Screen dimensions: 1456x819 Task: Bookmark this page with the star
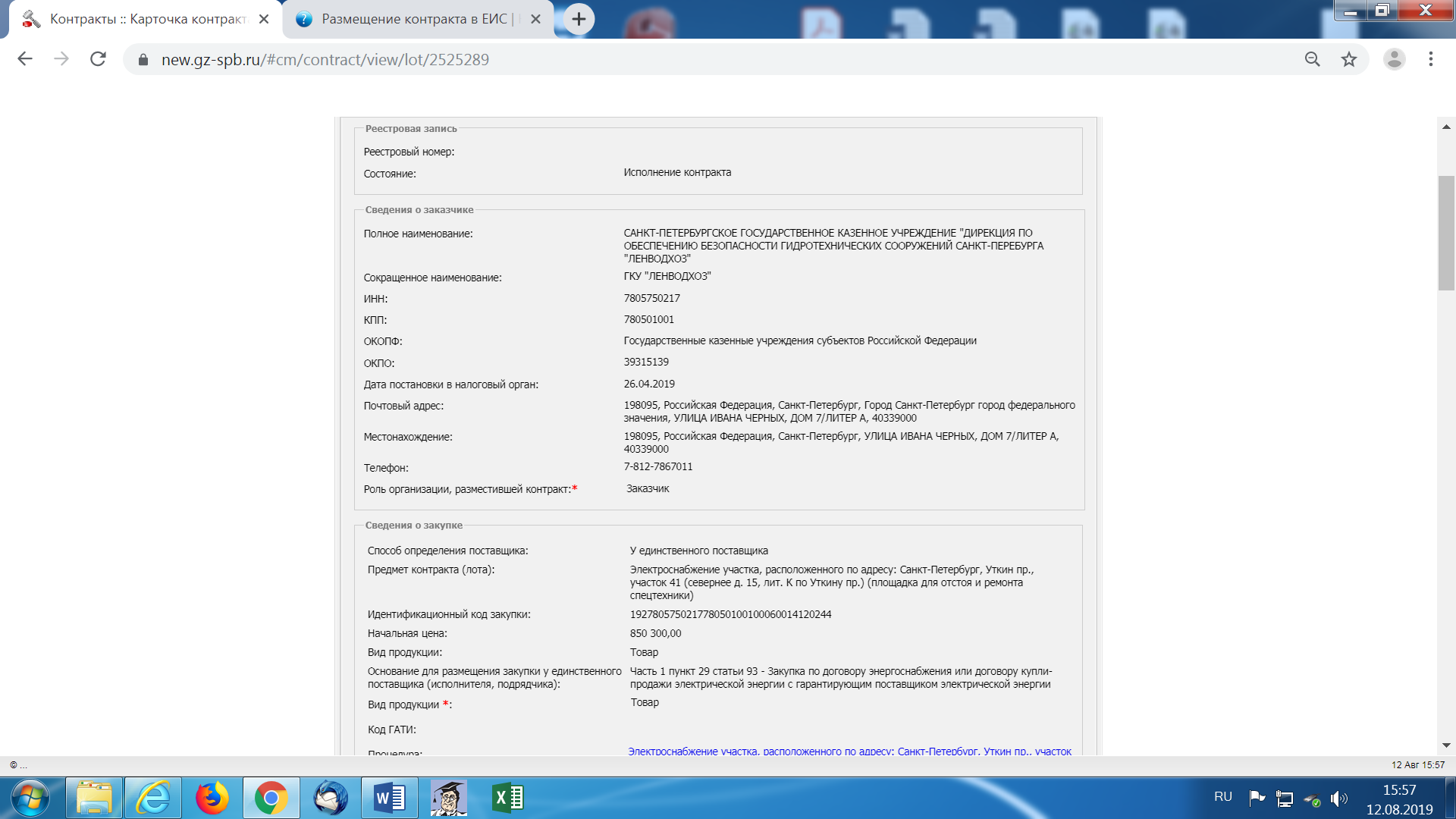[1349, 59]
